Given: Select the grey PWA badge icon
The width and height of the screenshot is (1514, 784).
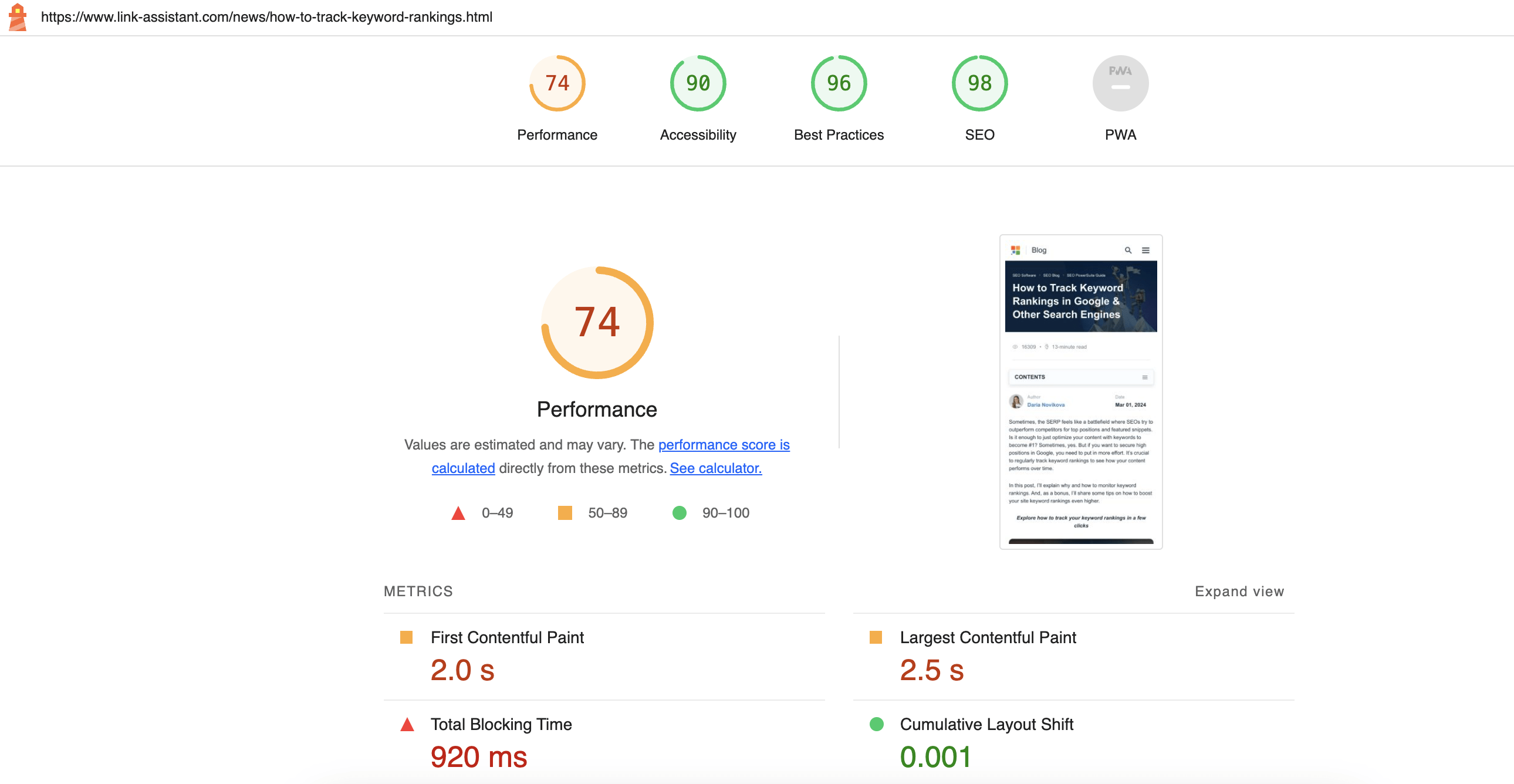Looking at the screenshot, I should (1120, 83).
